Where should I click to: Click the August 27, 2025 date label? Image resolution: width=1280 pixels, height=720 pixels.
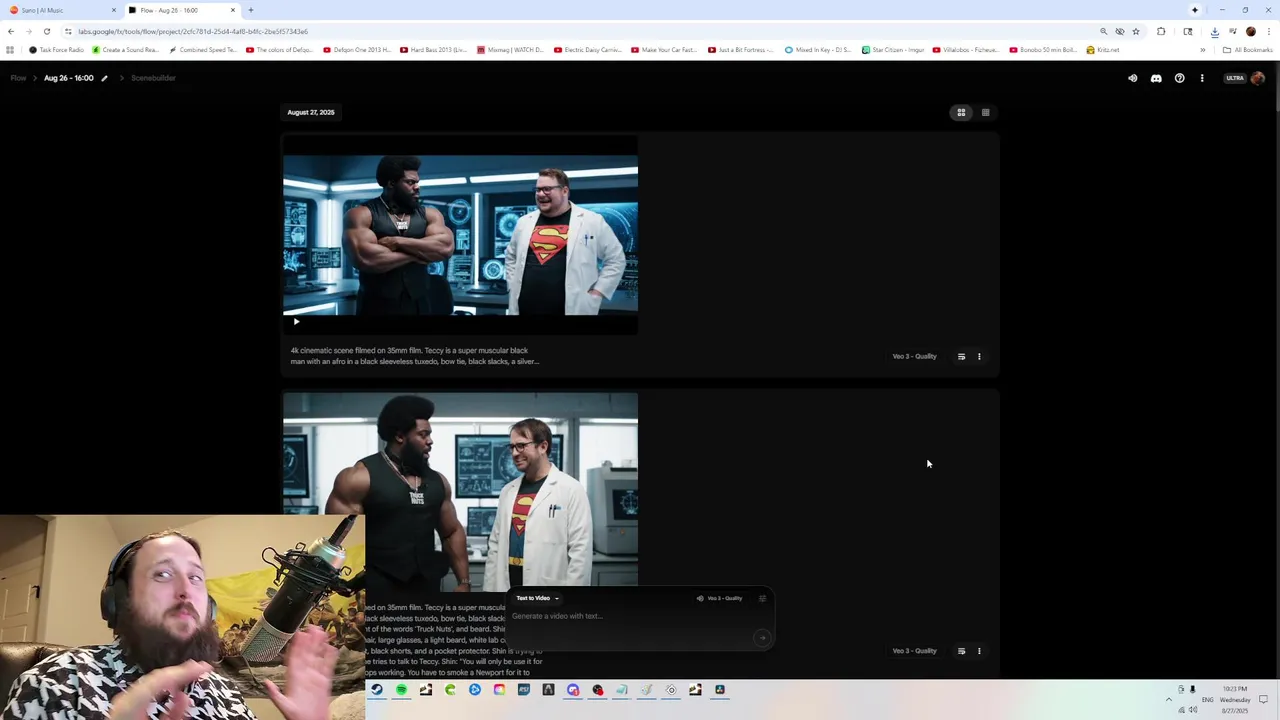(x=311, y=112)
